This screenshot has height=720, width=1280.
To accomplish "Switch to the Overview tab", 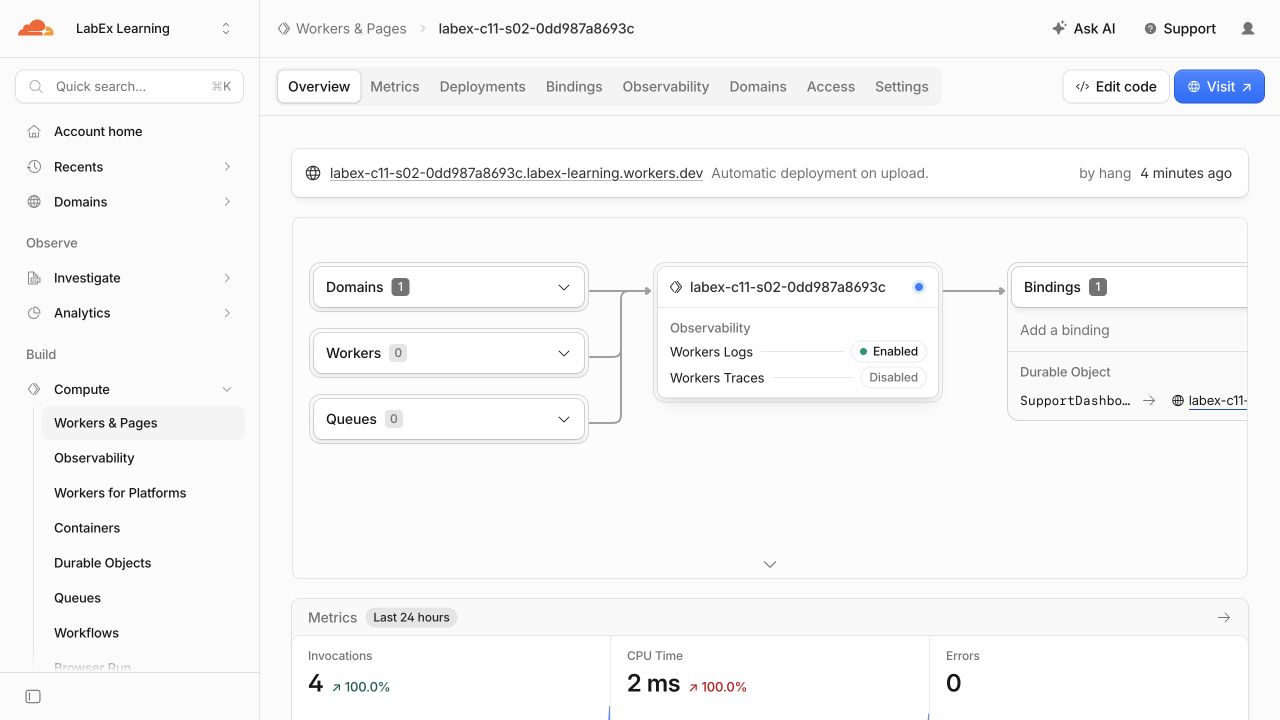I will [x=319, y=86].
